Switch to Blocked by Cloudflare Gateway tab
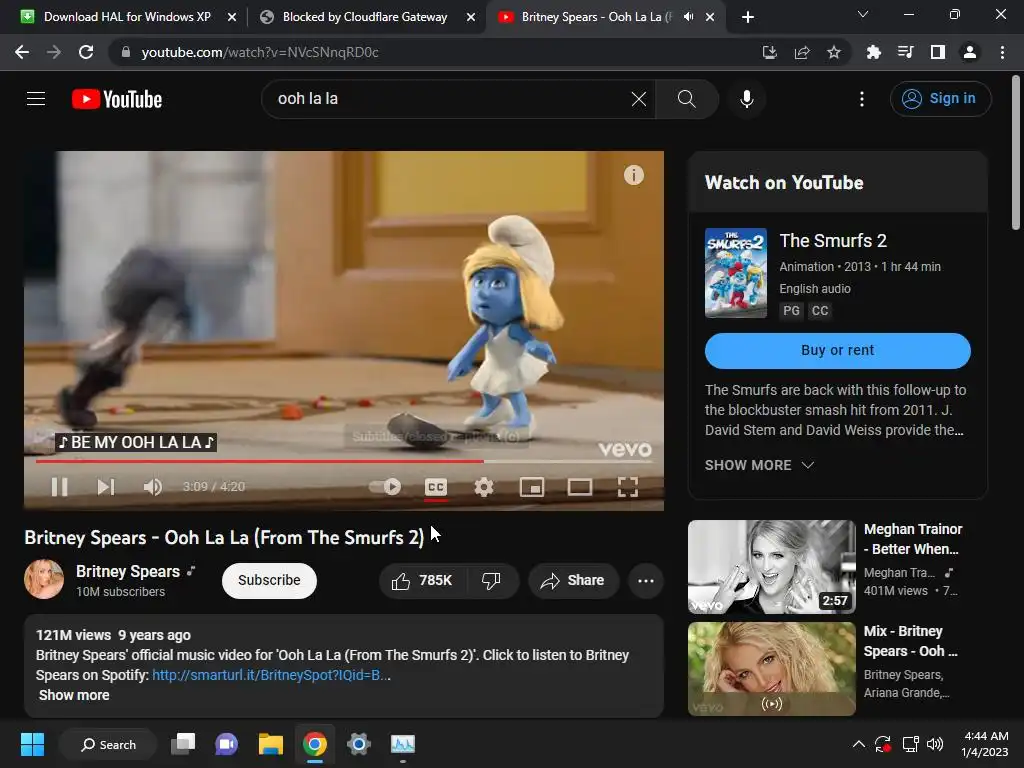The image size is (1024, 768). (364, 17)
